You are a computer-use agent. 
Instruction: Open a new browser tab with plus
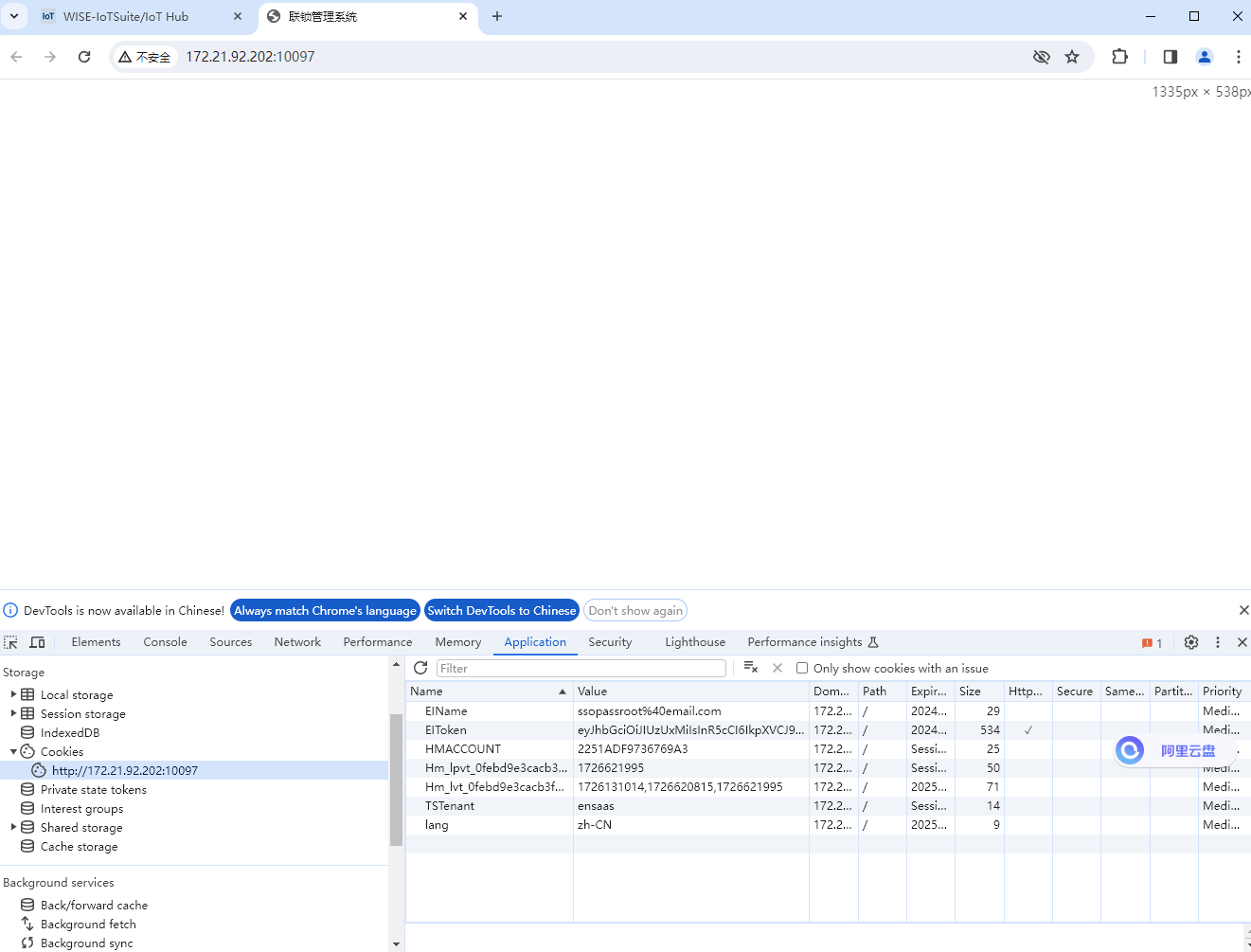click(x=497, y=16)
